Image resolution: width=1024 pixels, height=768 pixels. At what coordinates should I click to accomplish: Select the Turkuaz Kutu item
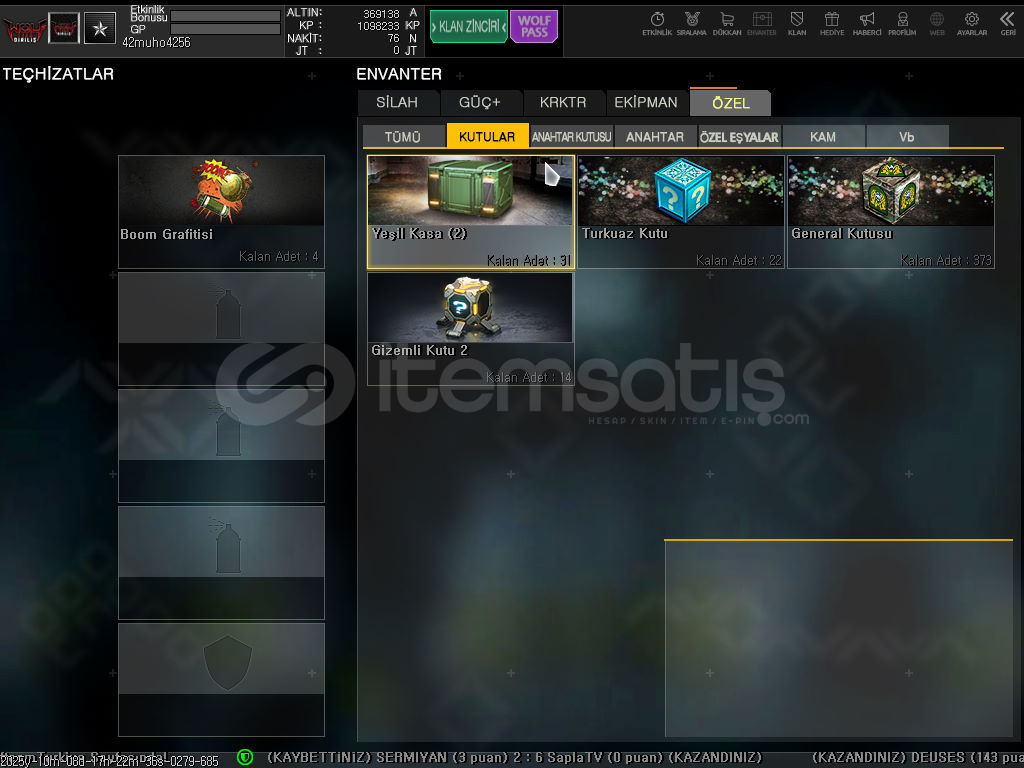(x=680, y=212)
